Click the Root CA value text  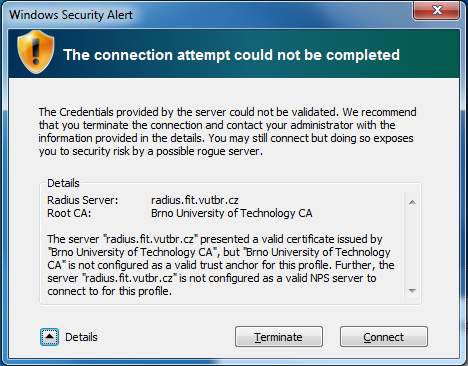(232, 213)
